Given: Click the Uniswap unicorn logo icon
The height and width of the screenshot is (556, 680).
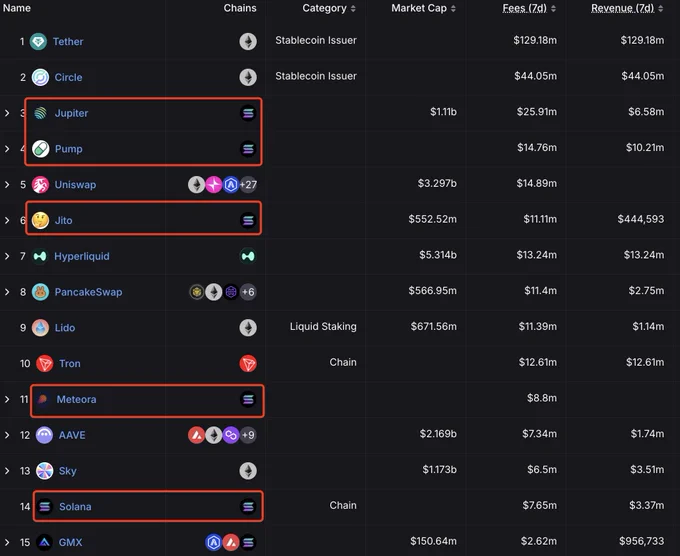Looking at the screenshot, I should pyautogui.click(x=40, y=185).
